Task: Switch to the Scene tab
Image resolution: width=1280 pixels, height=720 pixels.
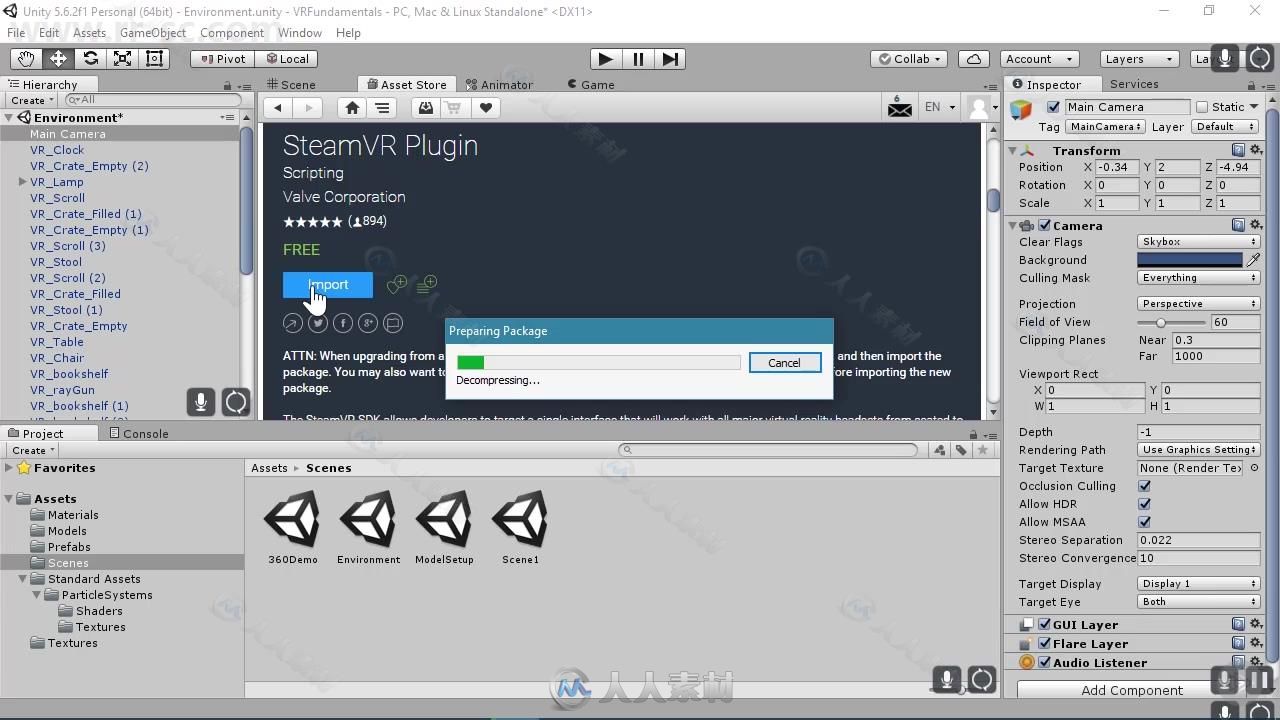Action: (291, 85)
